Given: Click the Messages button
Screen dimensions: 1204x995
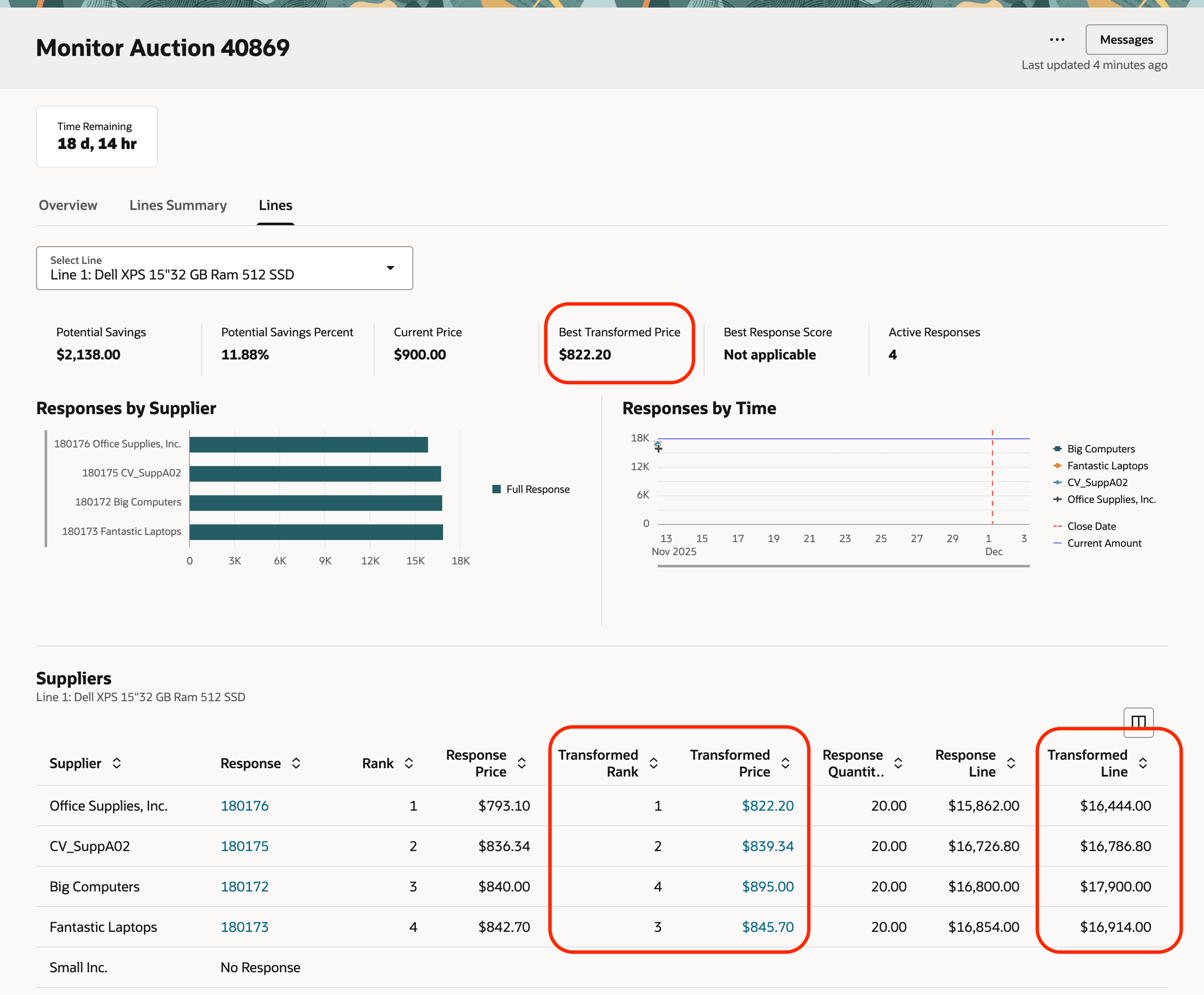Looking at the screenshot, I should 1126,40.
